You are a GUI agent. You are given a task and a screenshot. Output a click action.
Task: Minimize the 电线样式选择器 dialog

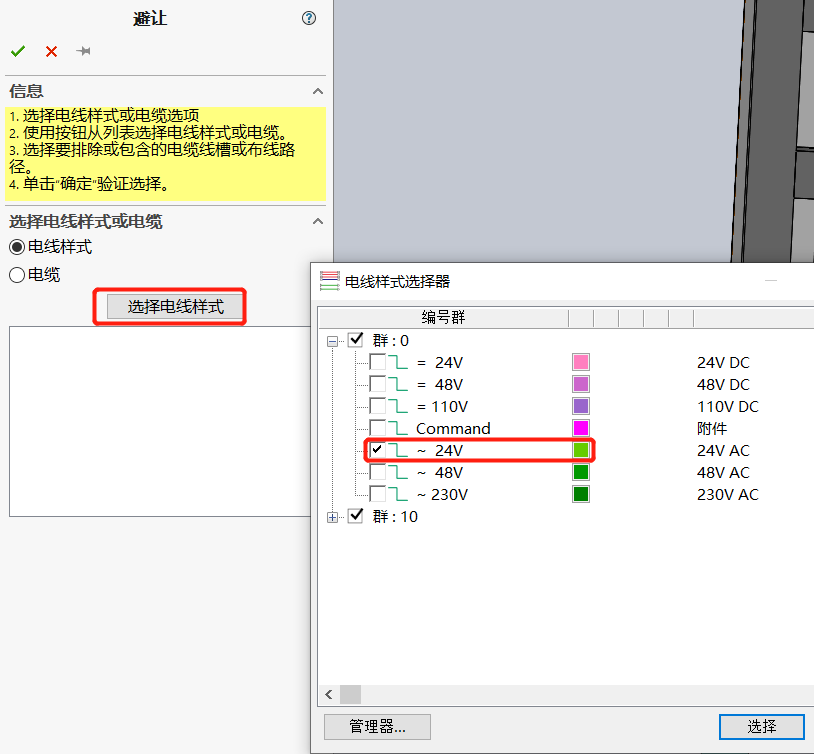771,280
